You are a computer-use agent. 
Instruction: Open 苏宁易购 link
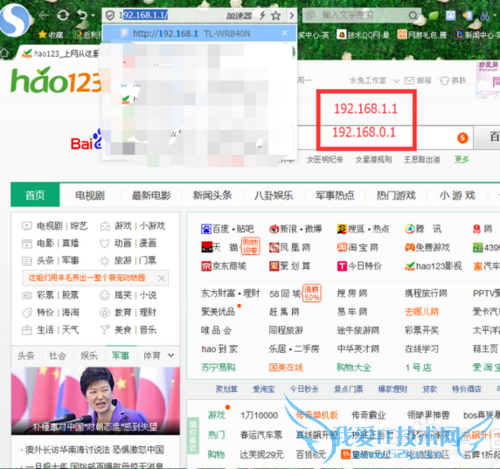(218, 367)
